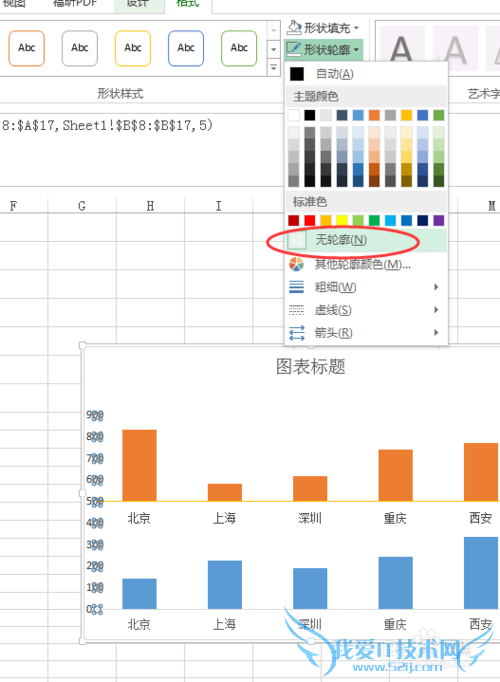Choose 无轮廓(N) no outline option
The width and height of the screenshot is (500, 682).
point(367,240)
